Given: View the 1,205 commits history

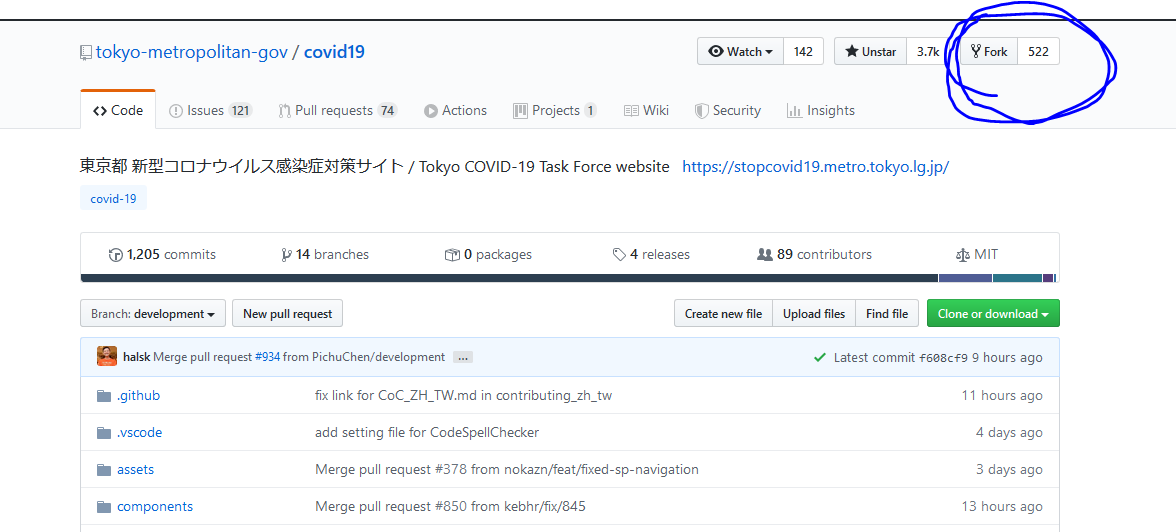Looking at the screenshot, I should tap(162, 254).
